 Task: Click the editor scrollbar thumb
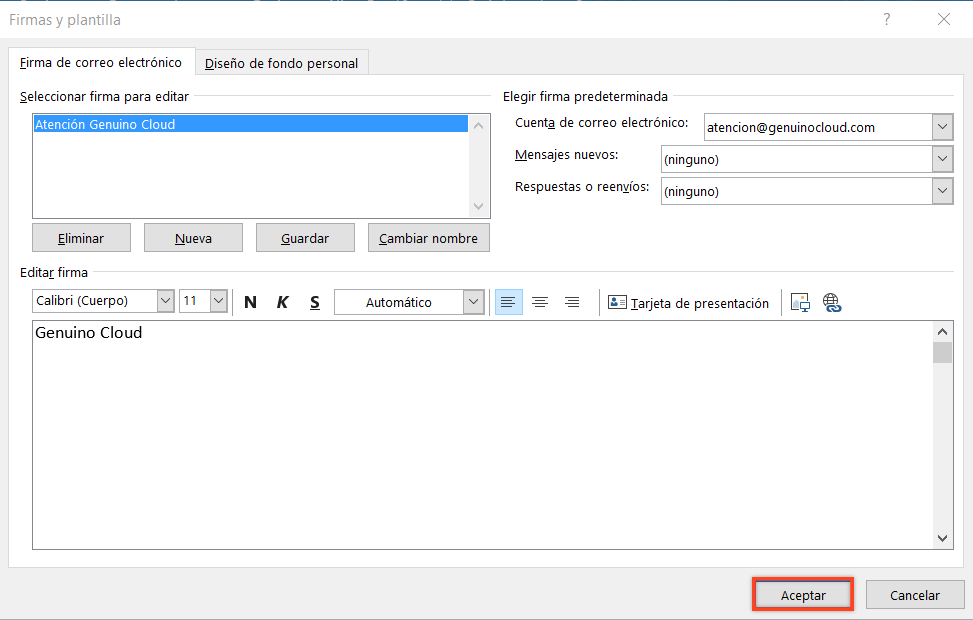pyautogui.click(x=942, y=353)
